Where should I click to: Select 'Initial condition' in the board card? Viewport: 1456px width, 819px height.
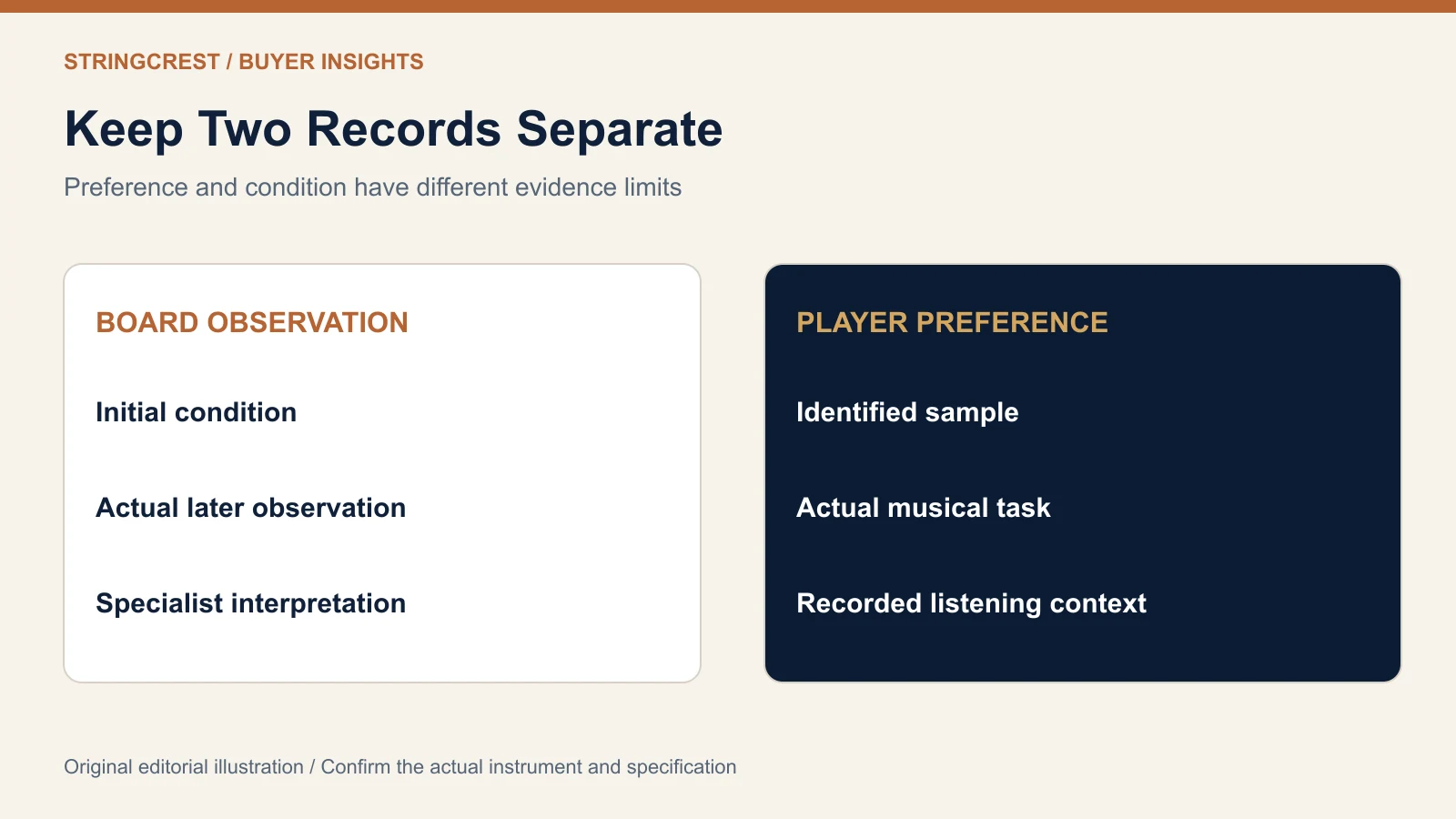pyautogui.click(x=197, y=412)
